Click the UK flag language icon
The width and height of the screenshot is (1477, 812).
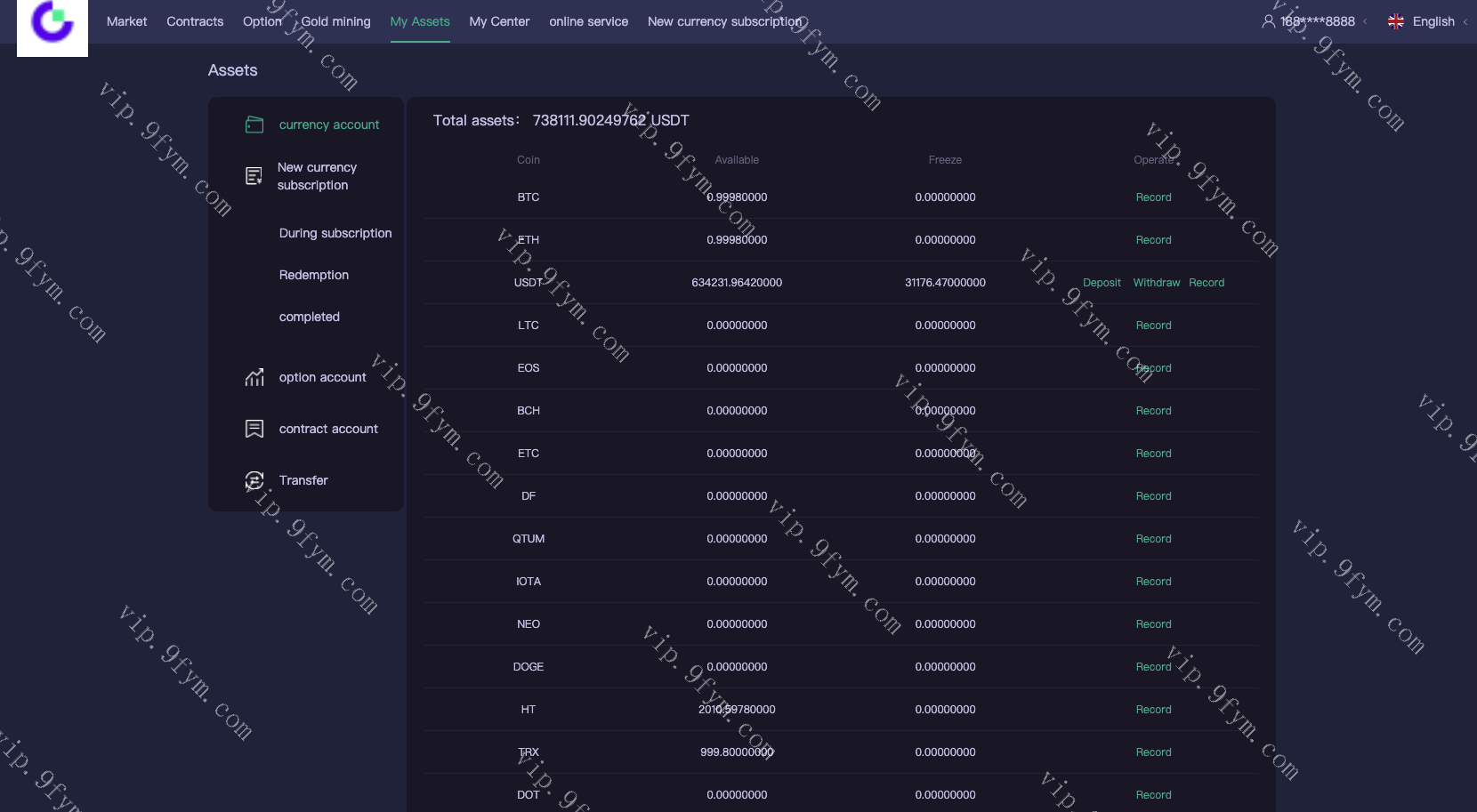pos(1395,21)
